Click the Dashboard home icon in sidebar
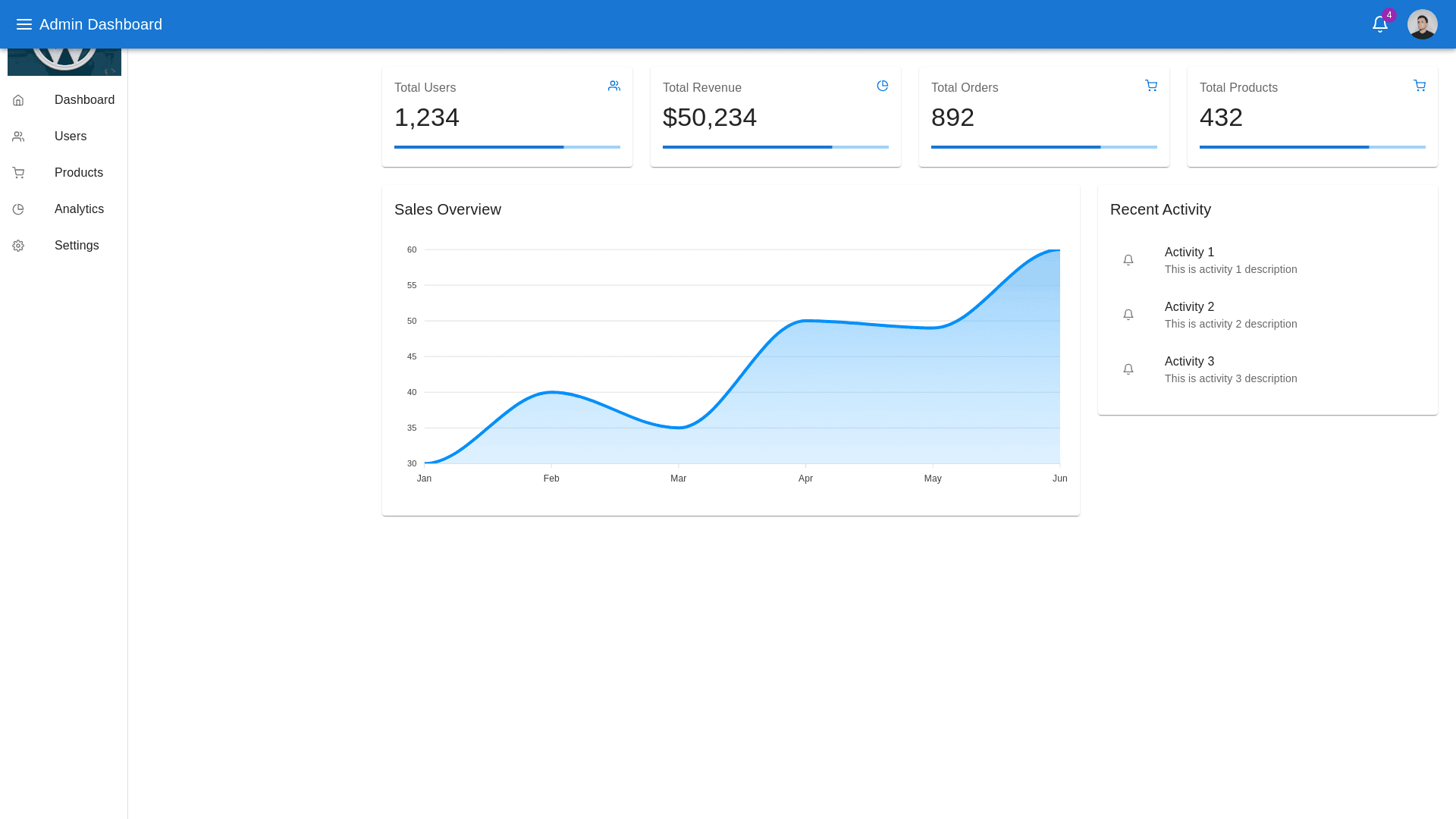Image resolution: width=1456 pixels, height=819 pixels. 18,100
